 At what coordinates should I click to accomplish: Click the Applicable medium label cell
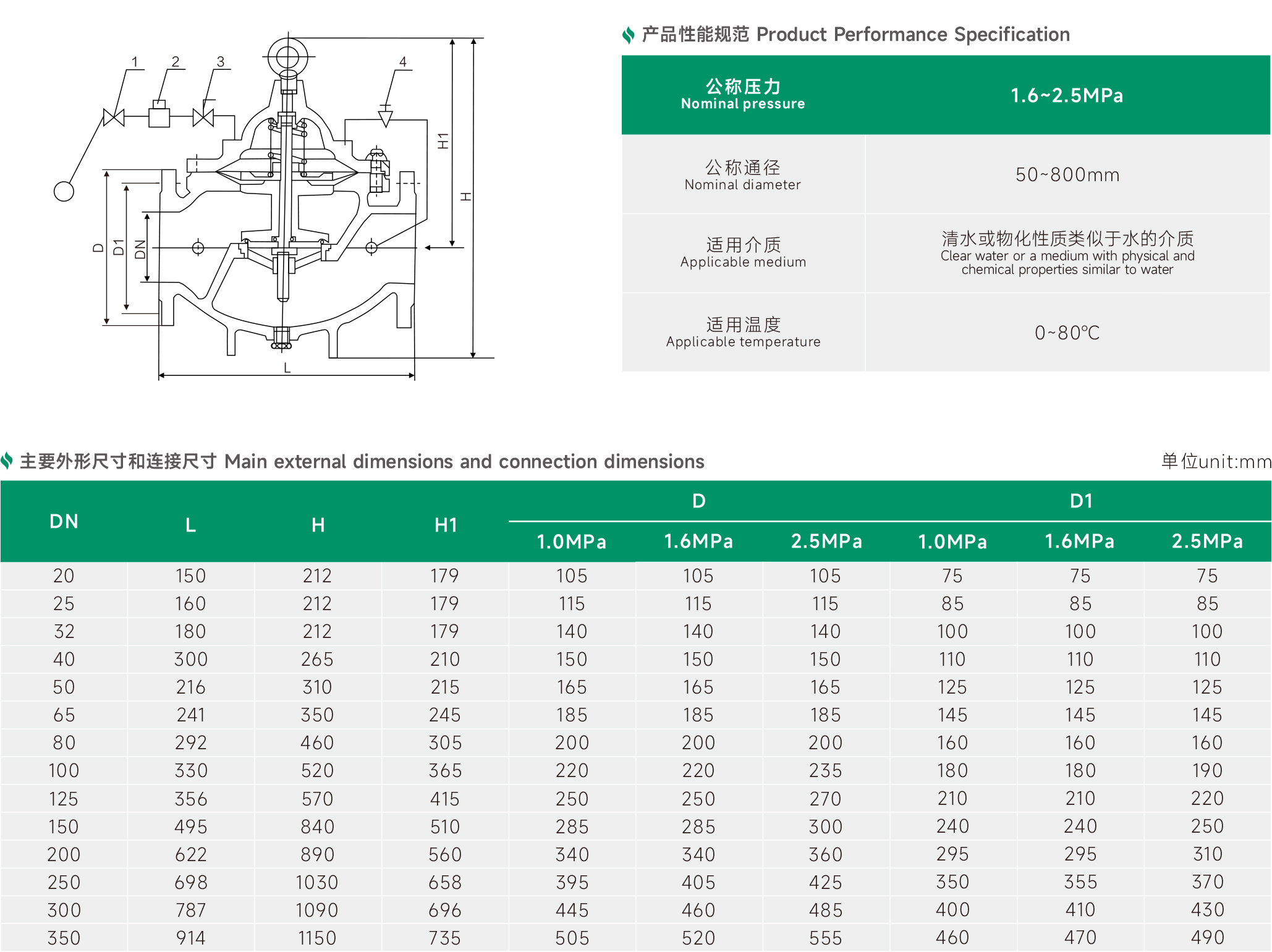(742, 253)
